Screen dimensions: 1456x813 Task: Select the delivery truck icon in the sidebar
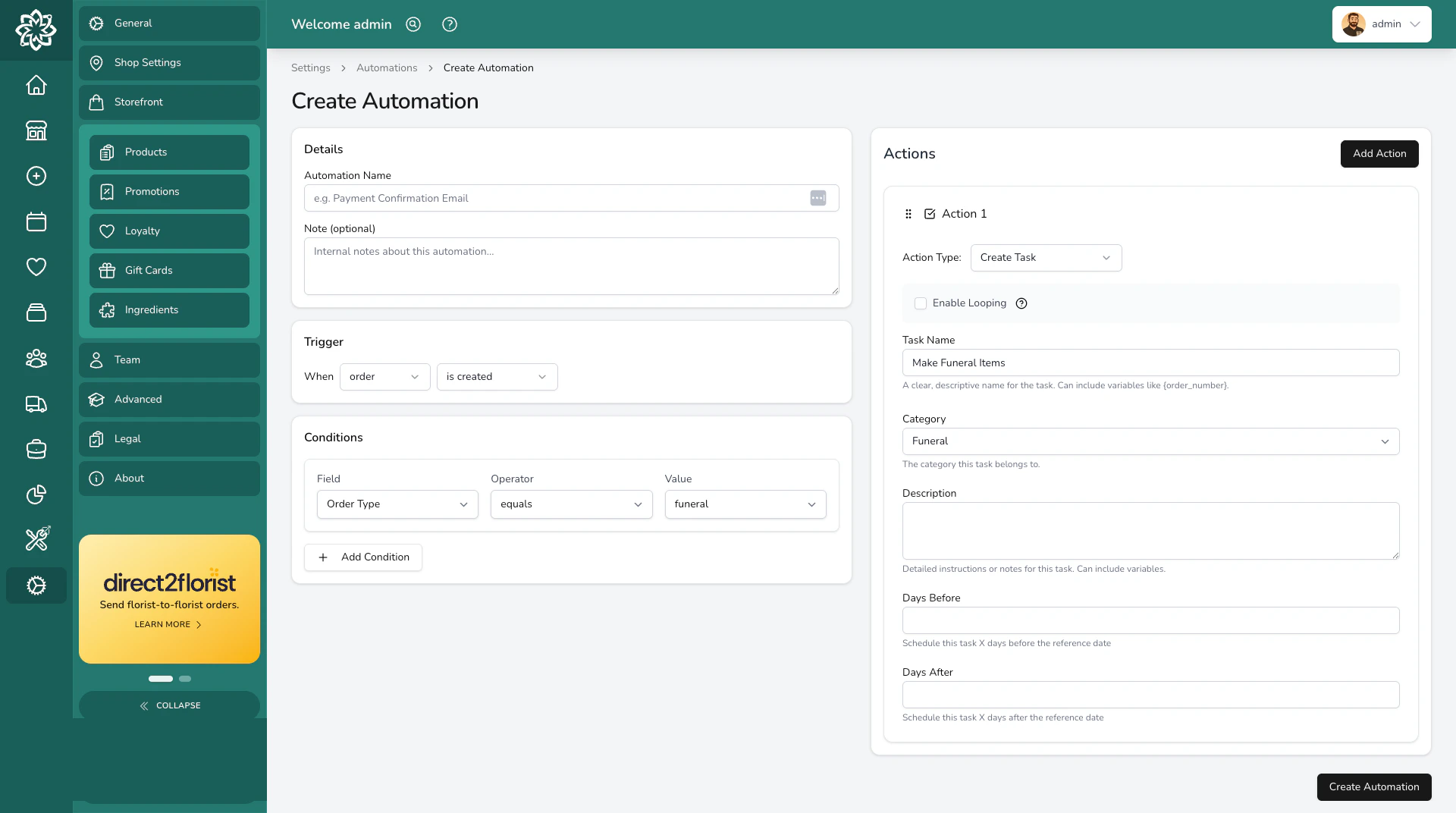36,404
